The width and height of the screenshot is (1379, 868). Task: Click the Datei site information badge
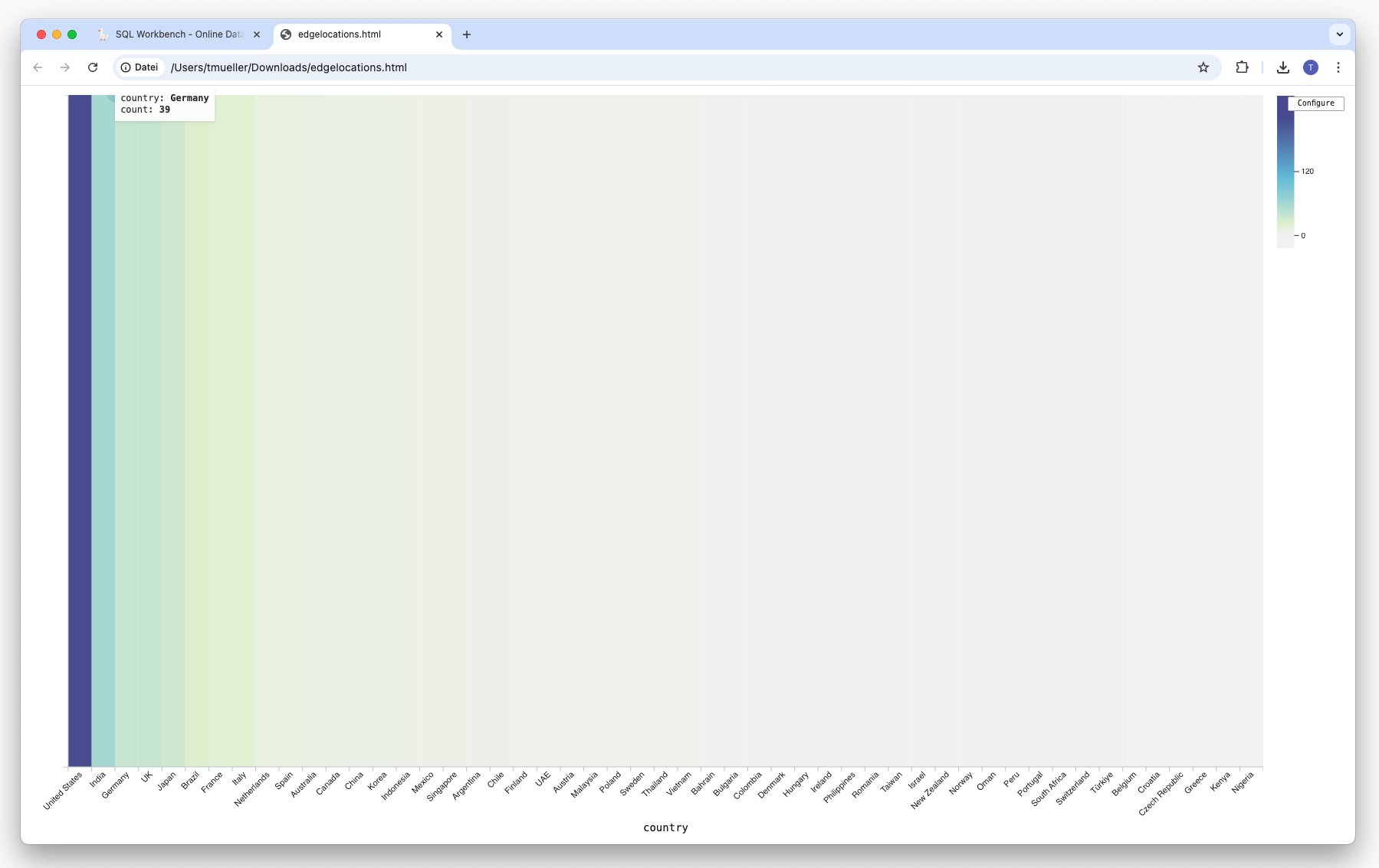click(x=140, y=67)
